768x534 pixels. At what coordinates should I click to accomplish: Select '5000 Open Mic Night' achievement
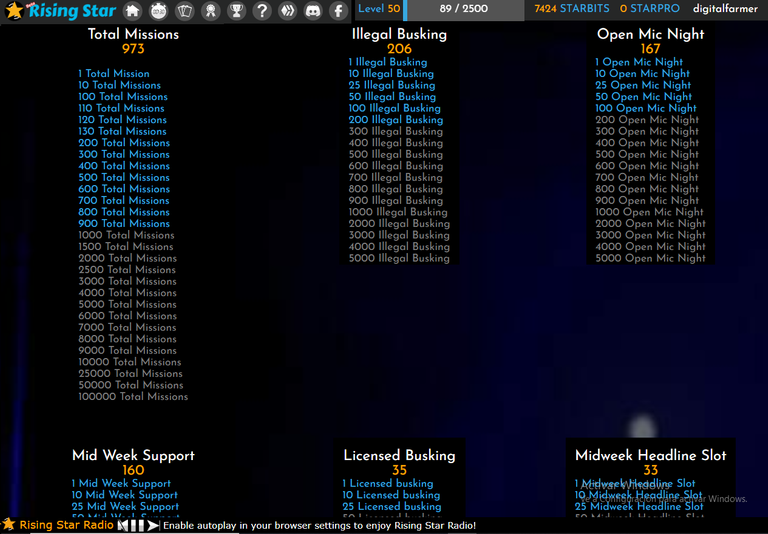pyautogui.click(x=650, y=258)
